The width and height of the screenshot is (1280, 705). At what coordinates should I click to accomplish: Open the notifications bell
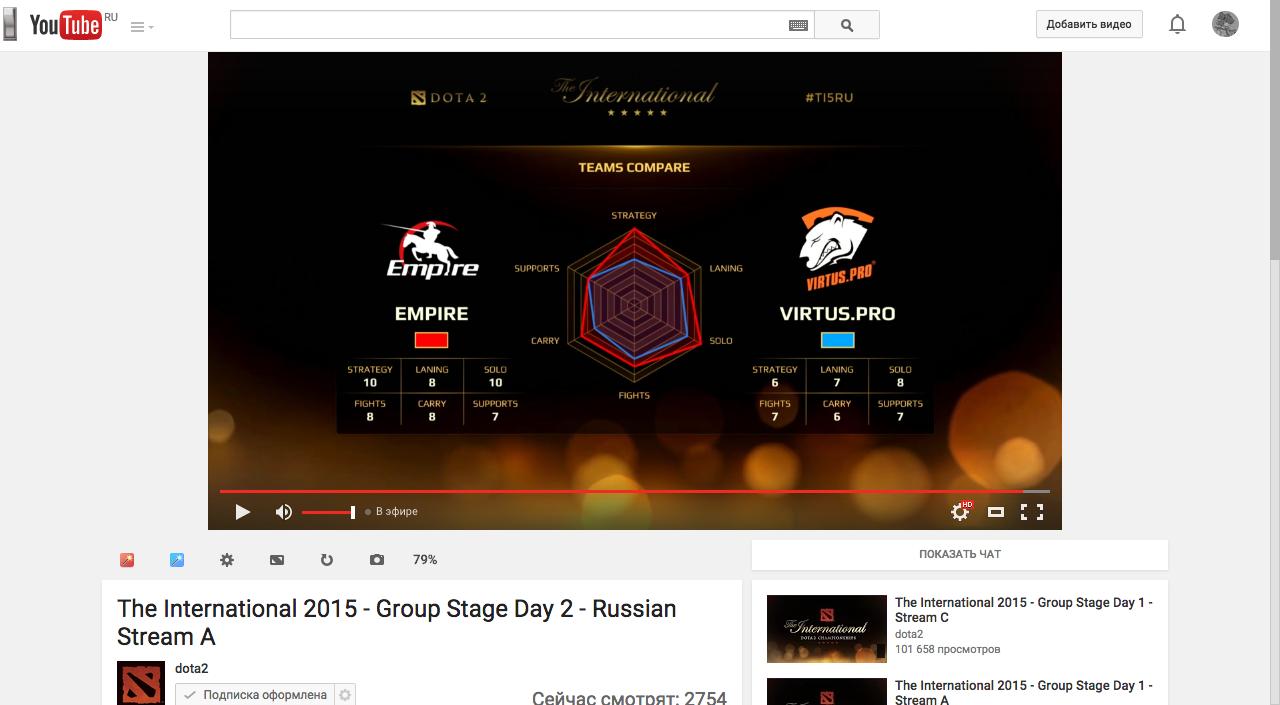[x=1177, y=24]
